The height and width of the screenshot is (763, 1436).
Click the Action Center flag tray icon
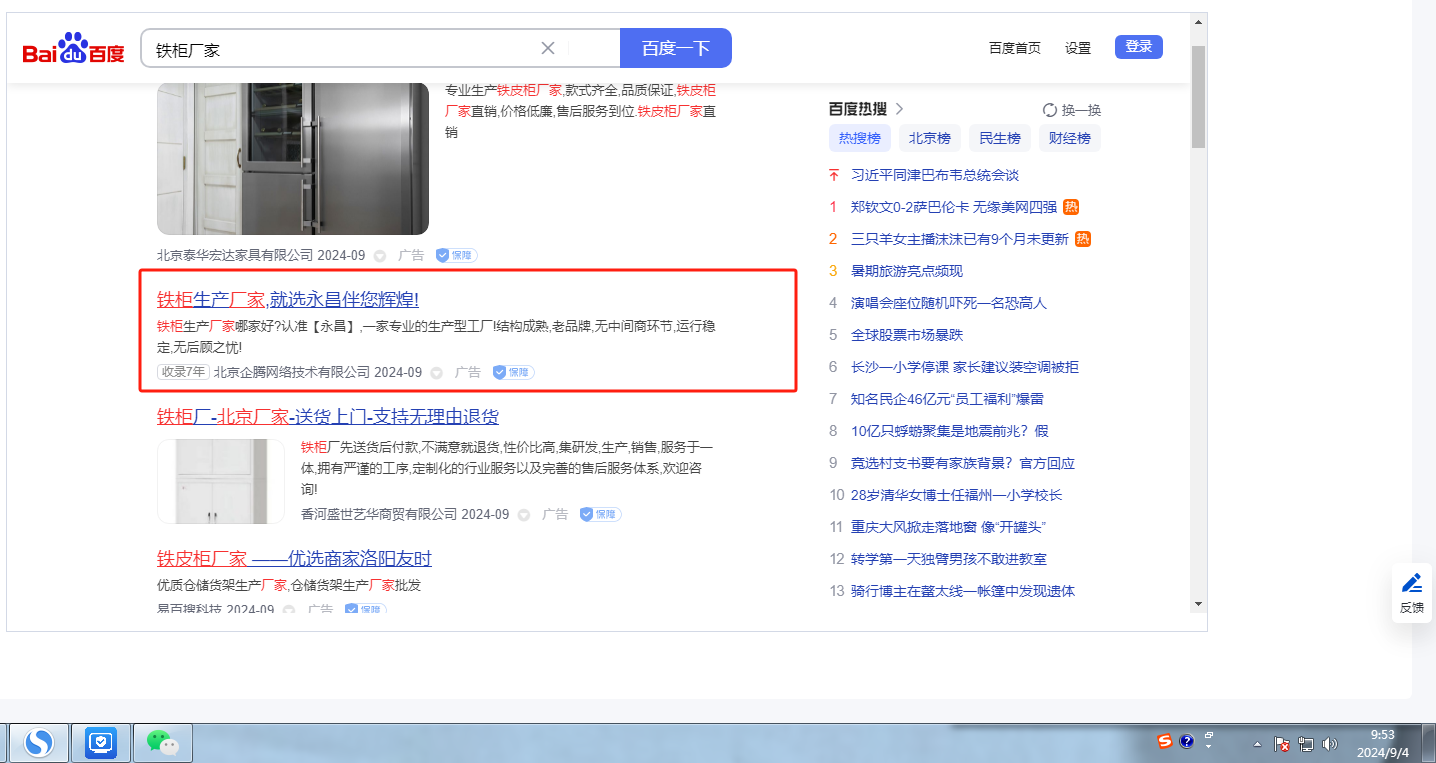pyautogui.click(x=1282, y=744)
